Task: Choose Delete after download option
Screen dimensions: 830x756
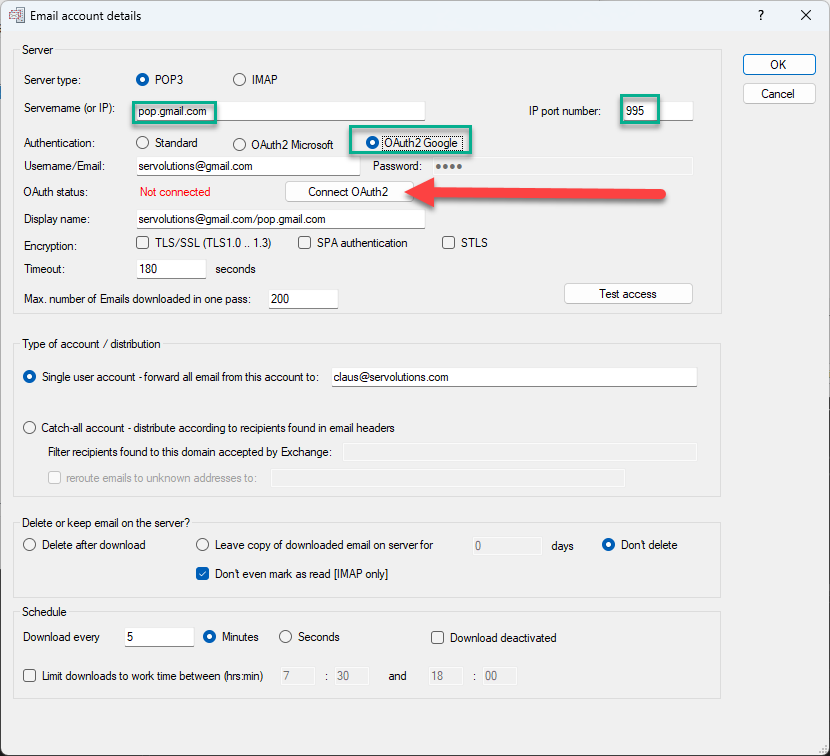Action: coord(30,545)
